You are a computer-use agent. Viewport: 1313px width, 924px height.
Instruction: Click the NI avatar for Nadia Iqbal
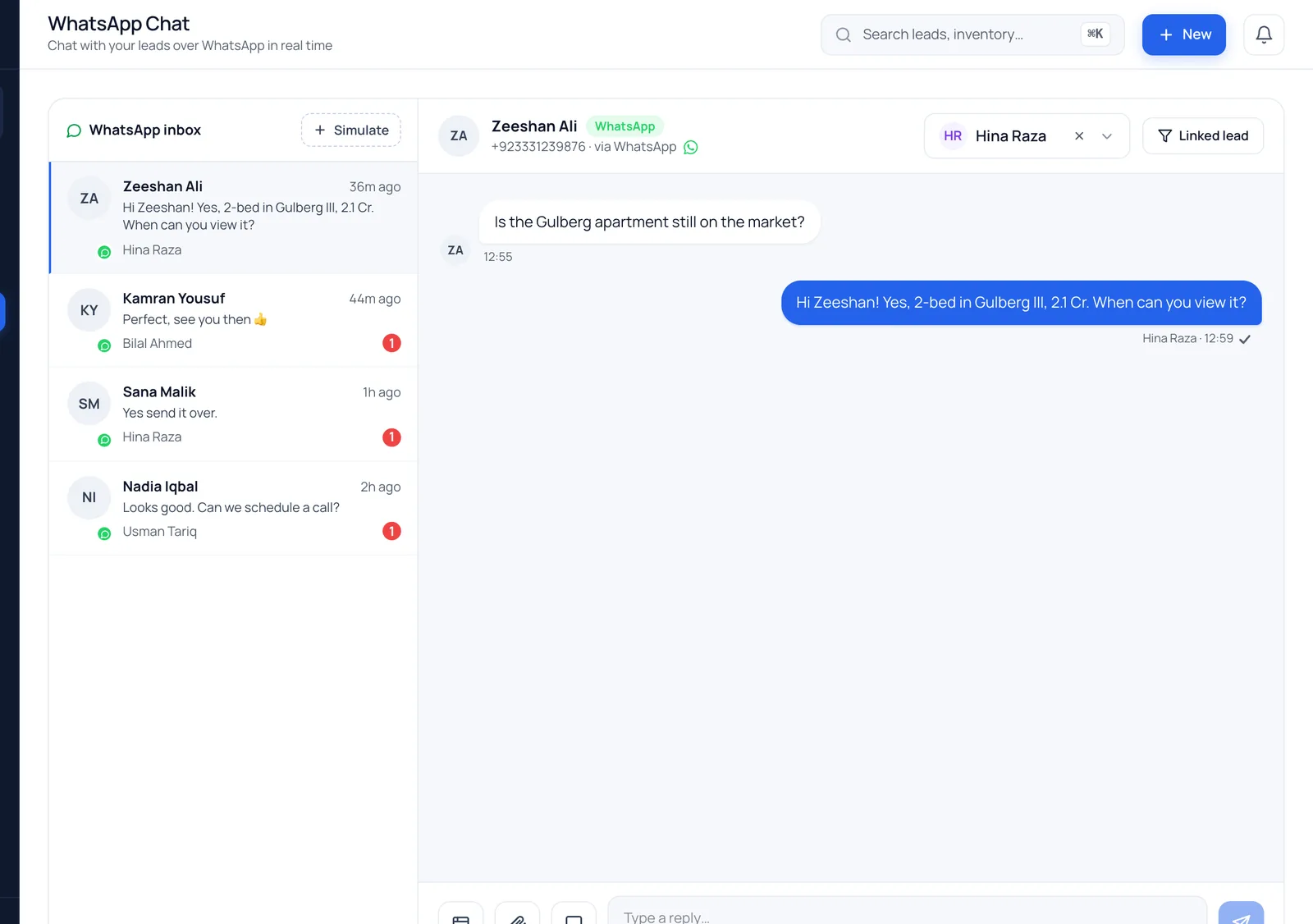click(x=89, y=497)
